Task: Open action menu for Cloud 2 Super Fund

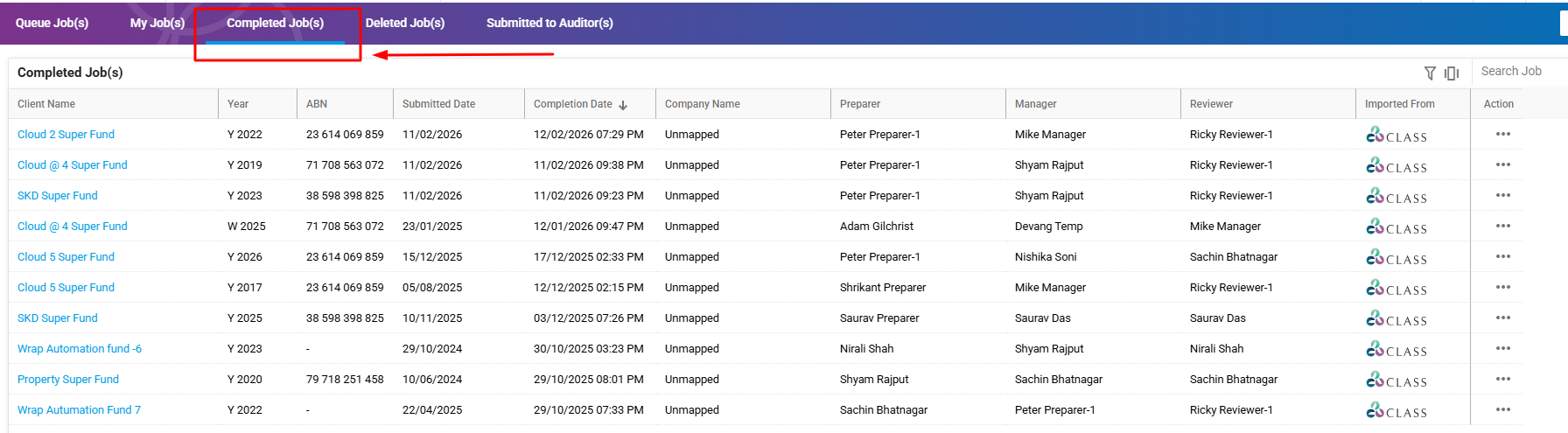Action: [1503, 134]
